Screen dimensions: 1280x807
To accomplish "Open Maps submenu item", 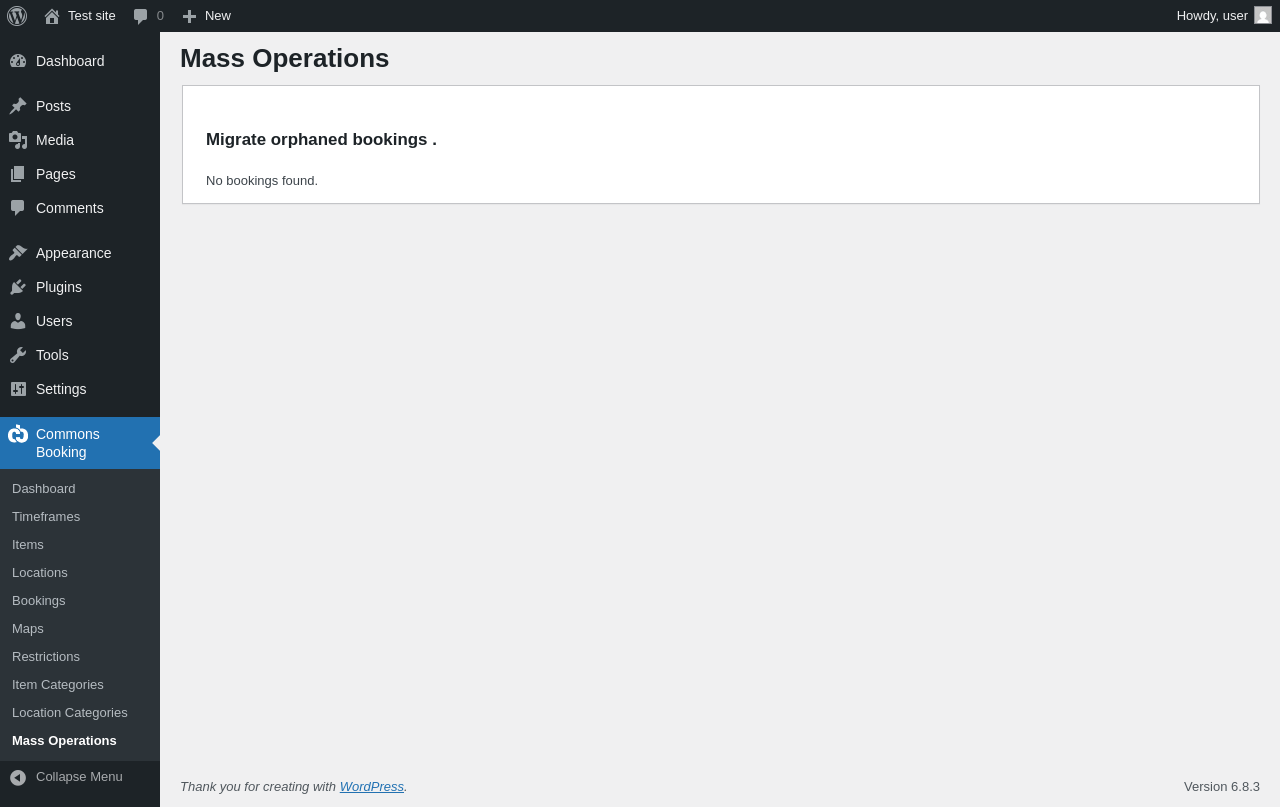I will coord(28,629).
